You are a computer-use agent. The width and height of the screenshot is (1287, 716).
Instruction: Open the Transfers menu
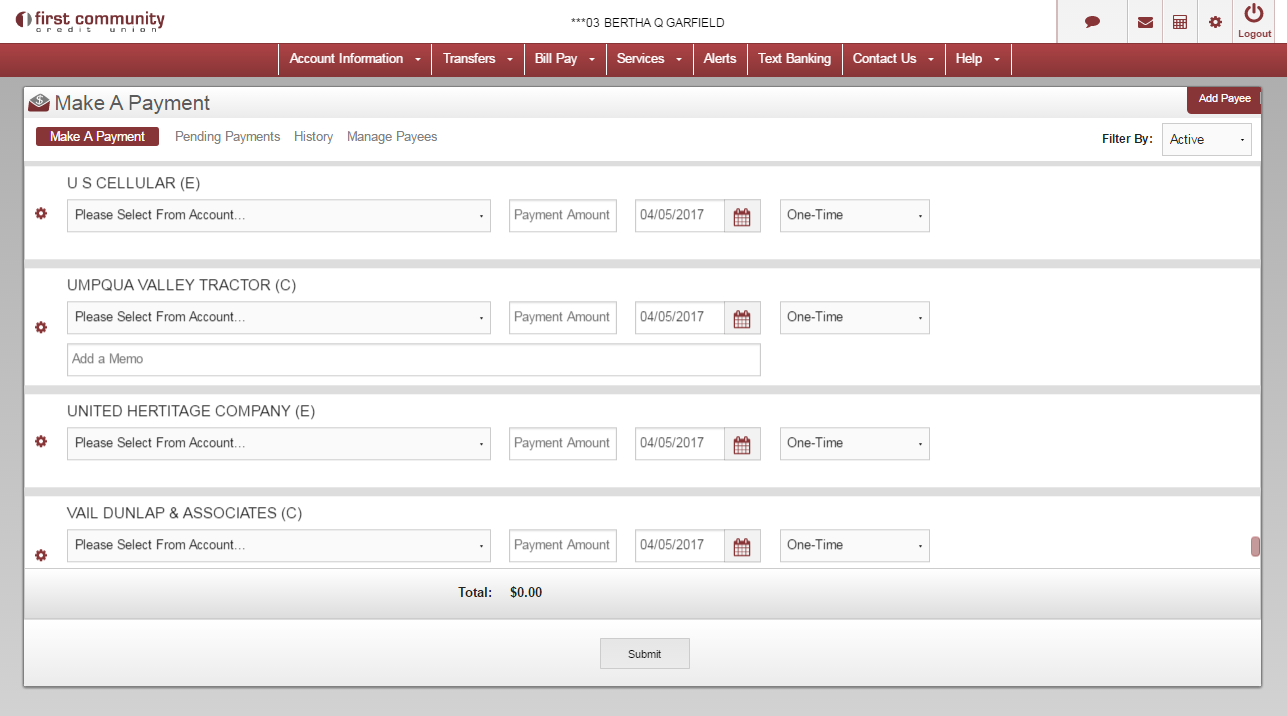478,59
